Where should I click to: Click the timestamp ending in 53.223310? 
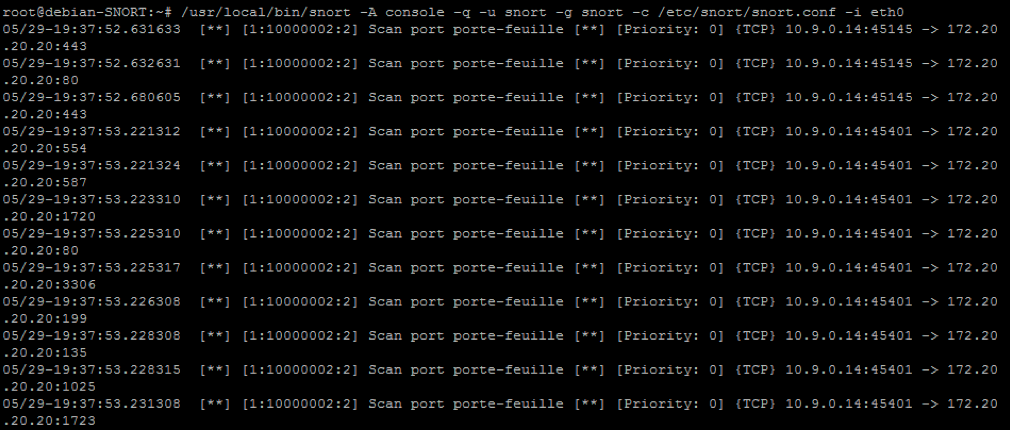91,200
